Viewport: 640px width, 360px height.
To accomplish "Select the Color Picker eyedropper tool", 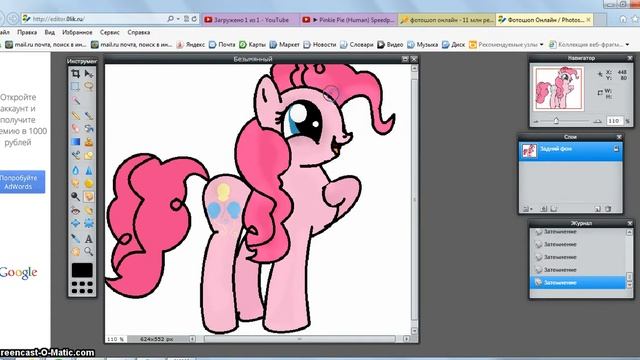I will (76, 238).
